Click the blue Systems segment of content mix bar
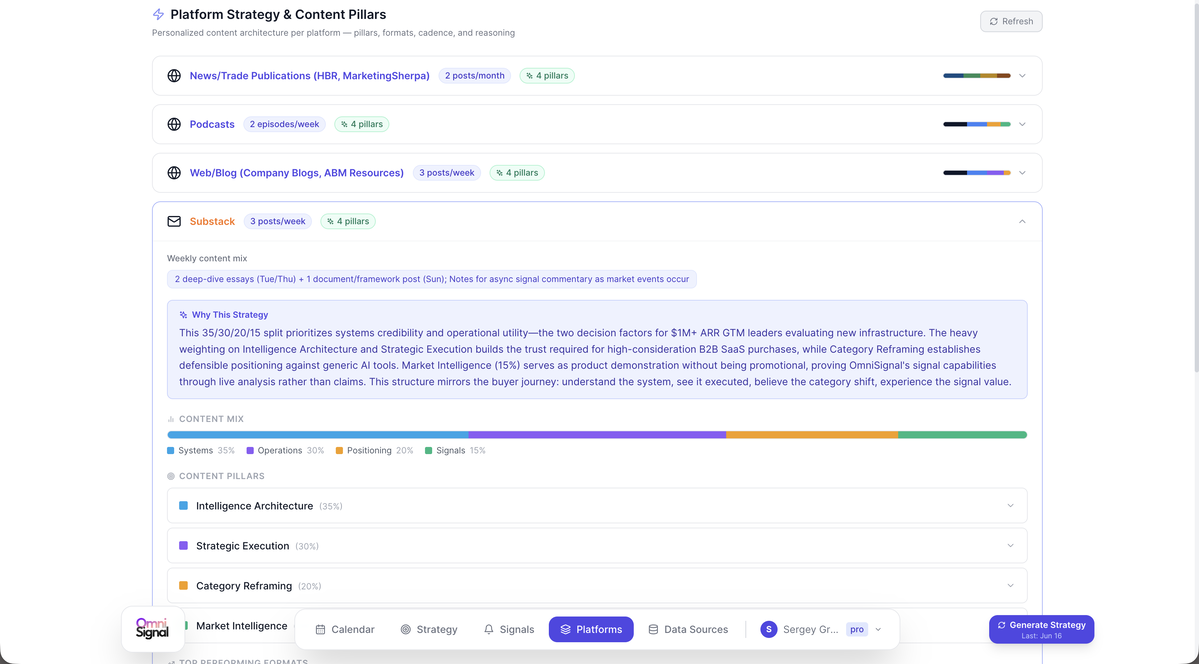Screen dimensions: 1199x664 click(318, 435)
